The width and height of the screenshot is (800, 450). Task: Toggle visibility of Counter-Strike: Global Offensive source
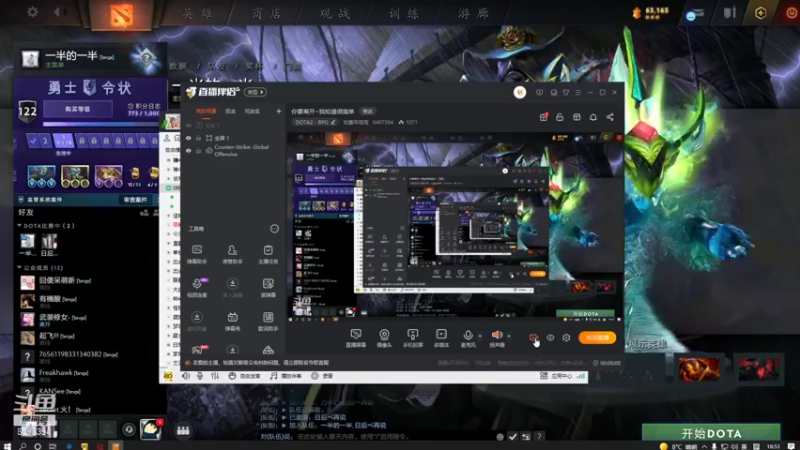(188, 151)
